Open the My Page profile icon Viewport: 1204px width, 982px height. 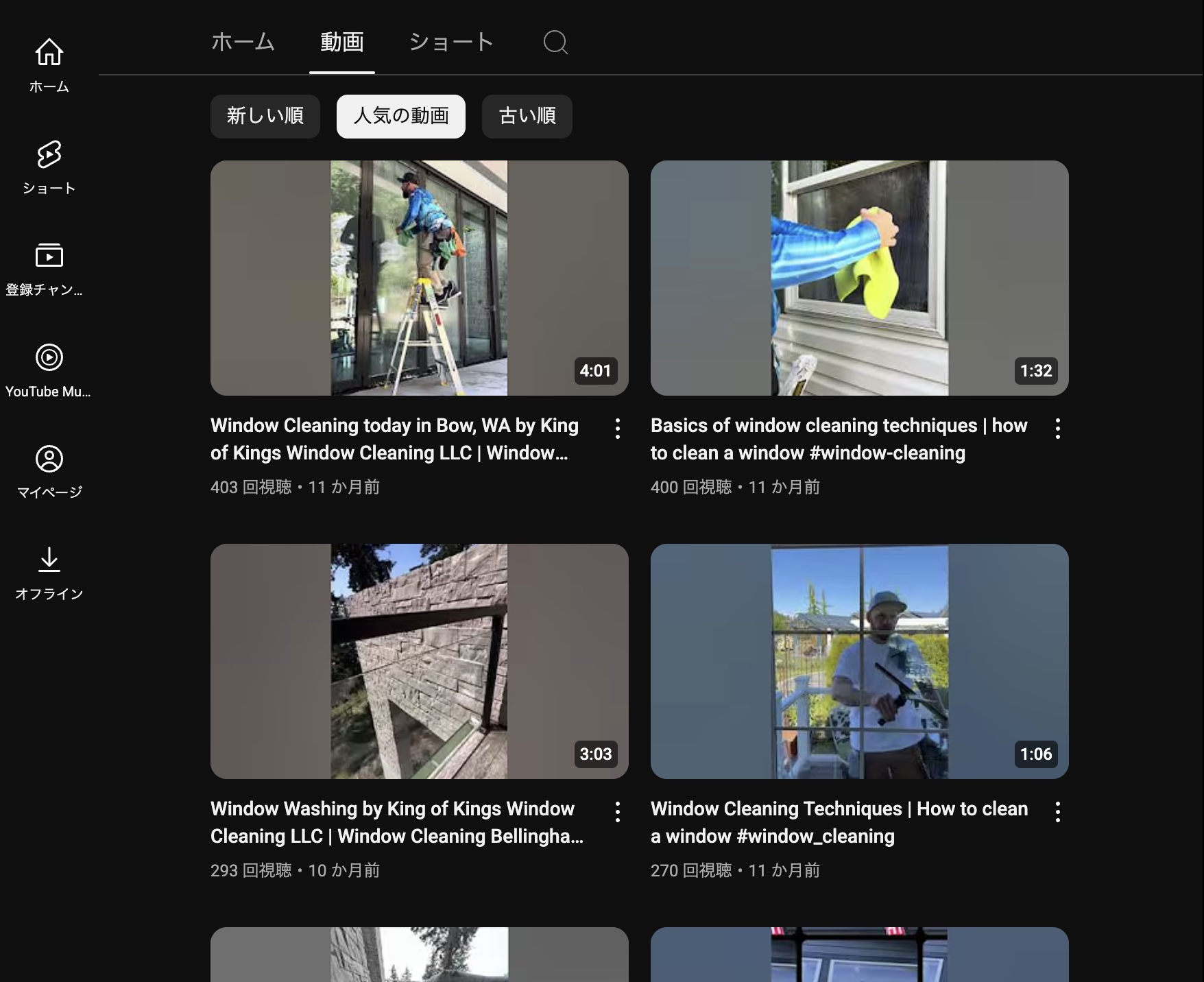(49, 459)
